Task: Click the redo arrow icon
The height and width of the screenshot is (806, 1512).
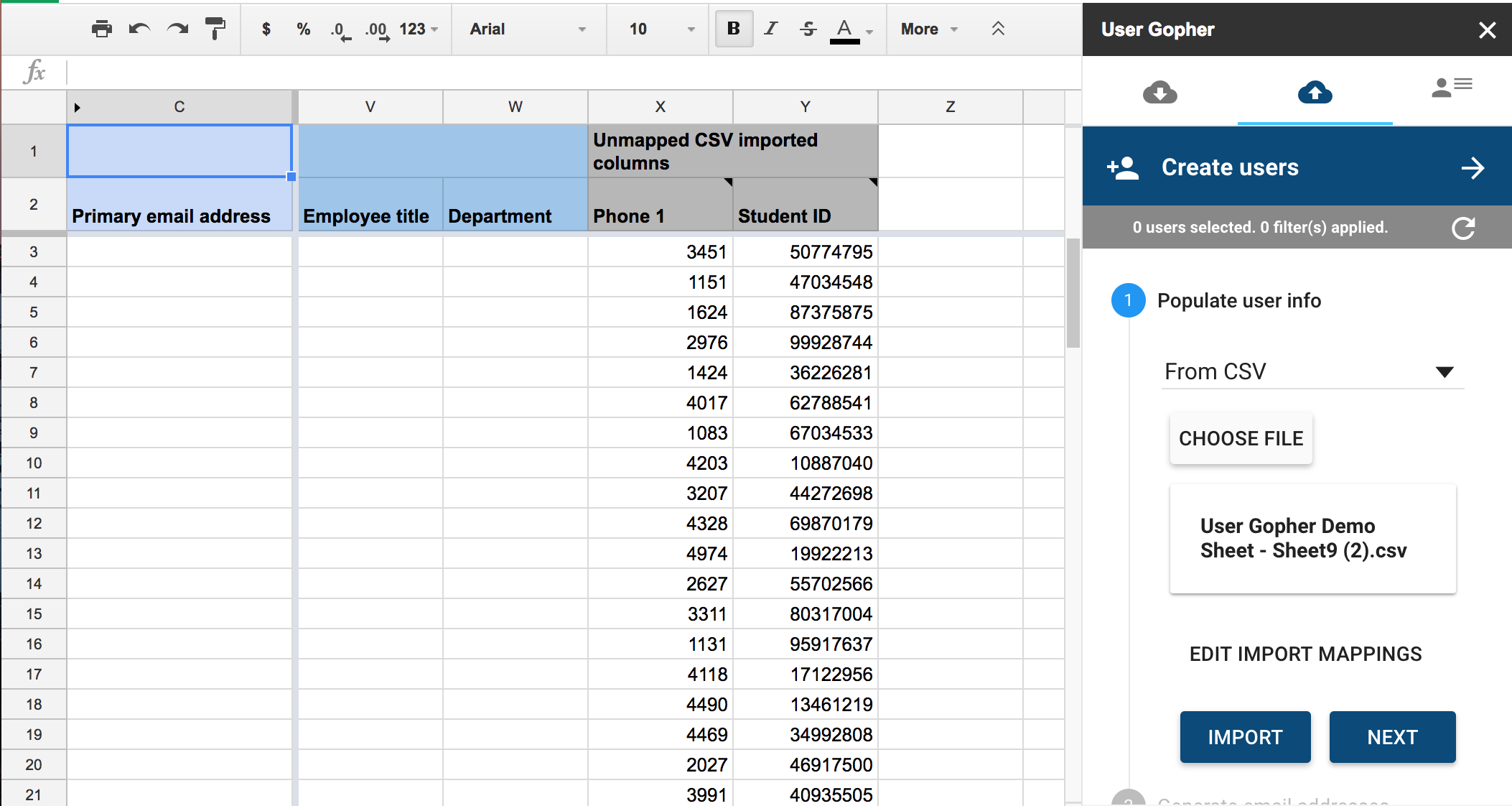Action: point(177,29)
